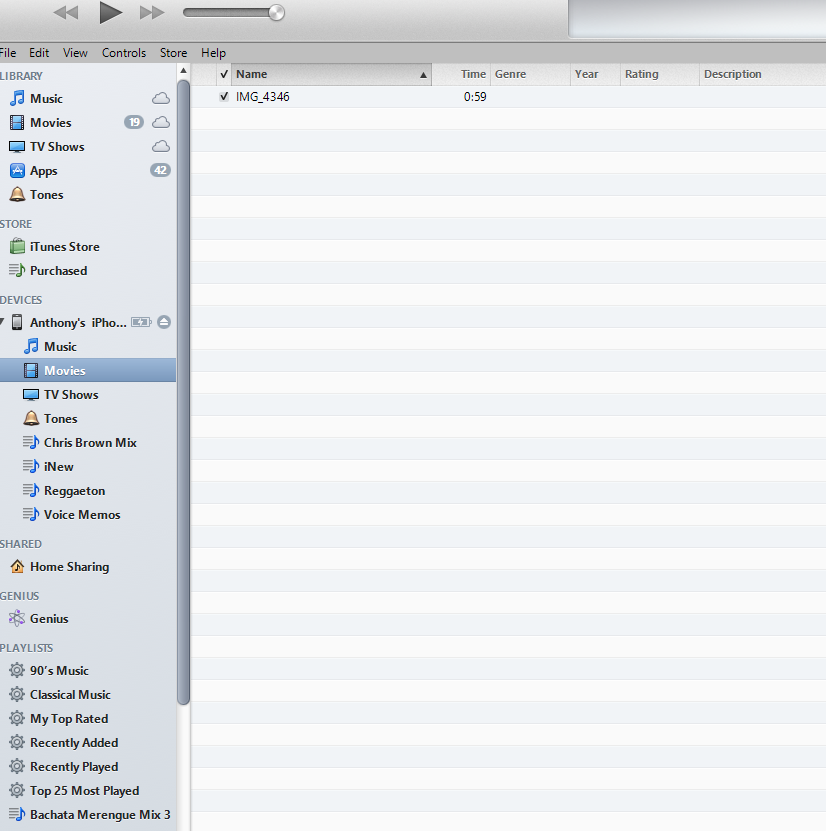Image resolution: width=826 pixels, height=831 pixels.
Task: Open the Help menu
Action: (x=213, y=53)
